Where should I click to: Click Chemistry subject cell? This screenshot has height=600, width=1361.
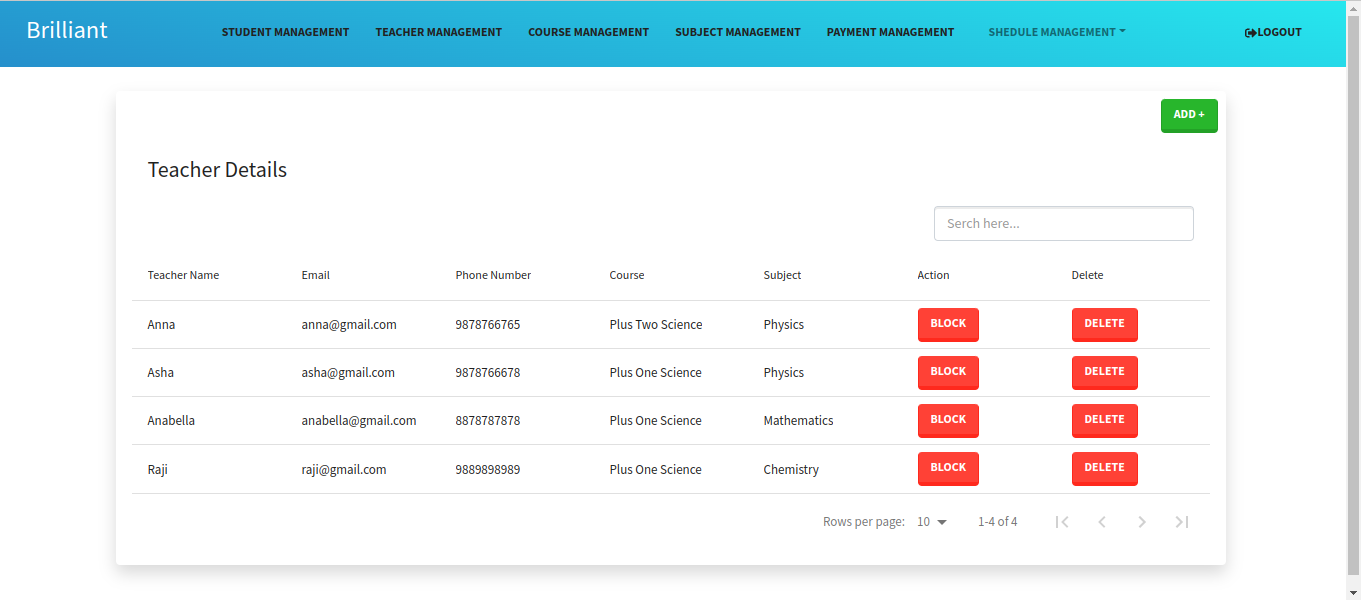click(x=791, y=470)
